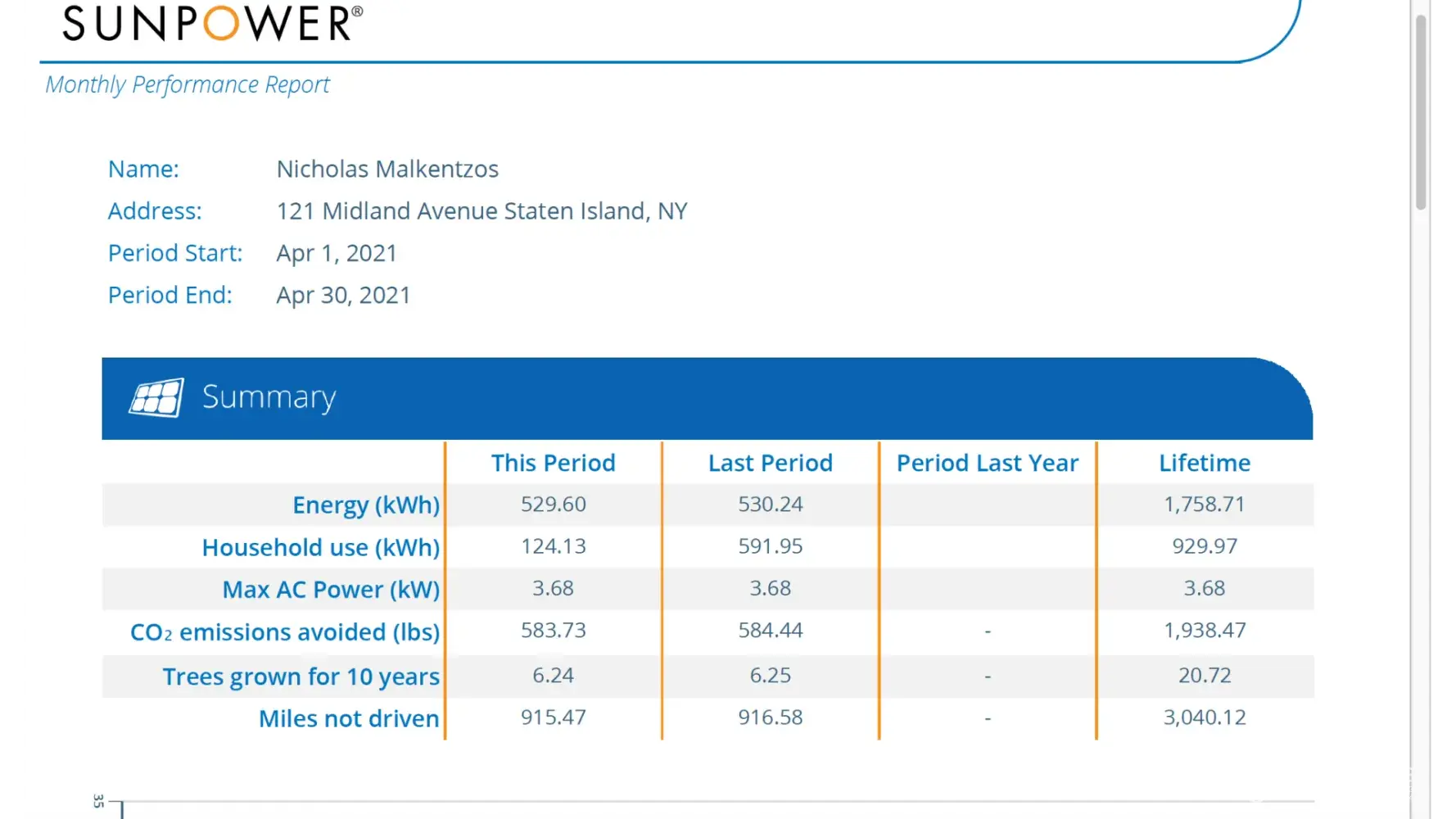
Task: Click the "Lifetime" column header
Action: pos(1204,464)
